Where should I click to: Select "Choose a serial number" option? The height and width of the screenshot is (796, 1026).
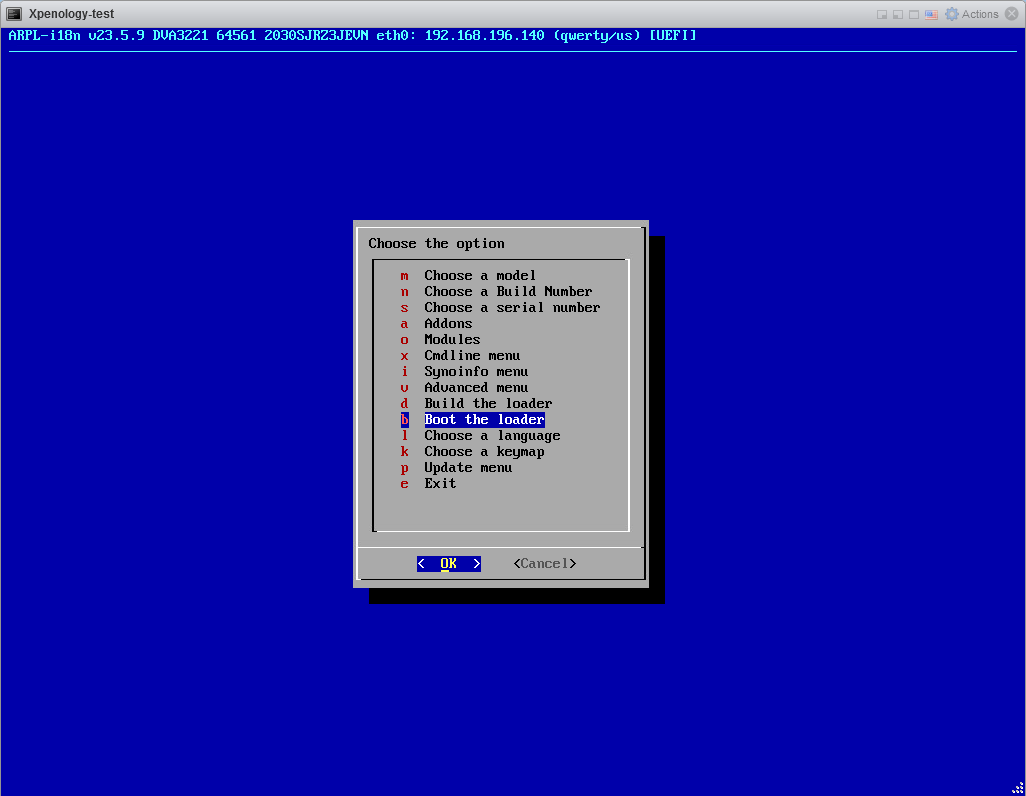(x=512, y=307)
